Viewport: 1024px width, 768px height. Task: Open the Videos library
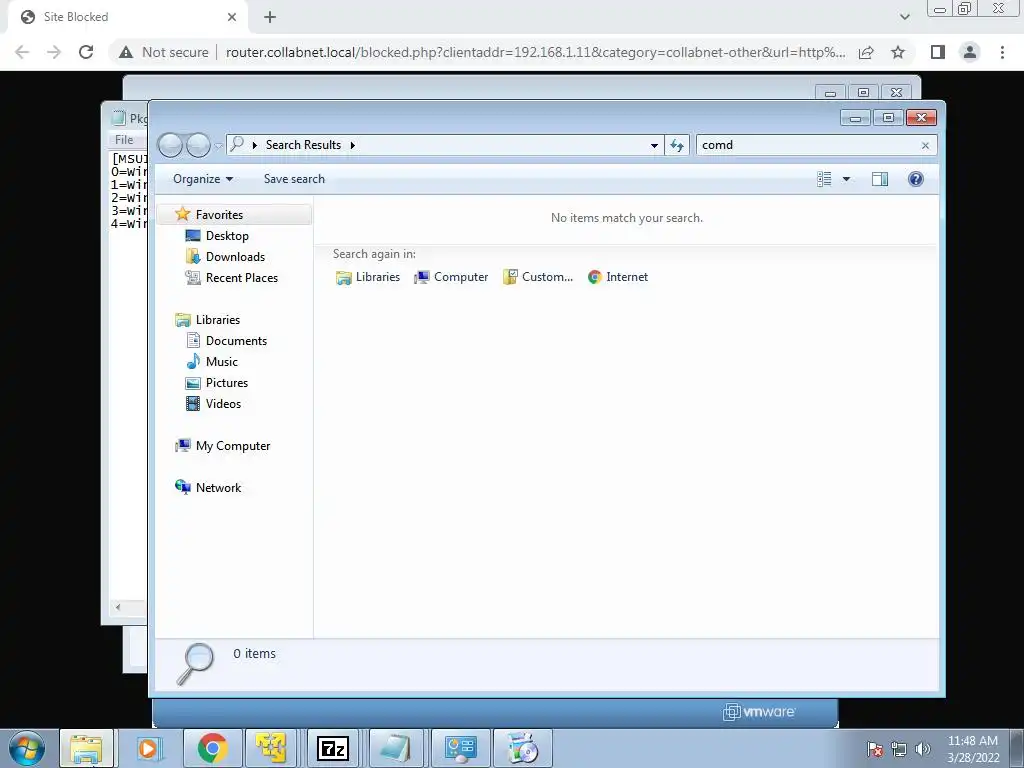(x=223, y=404)
